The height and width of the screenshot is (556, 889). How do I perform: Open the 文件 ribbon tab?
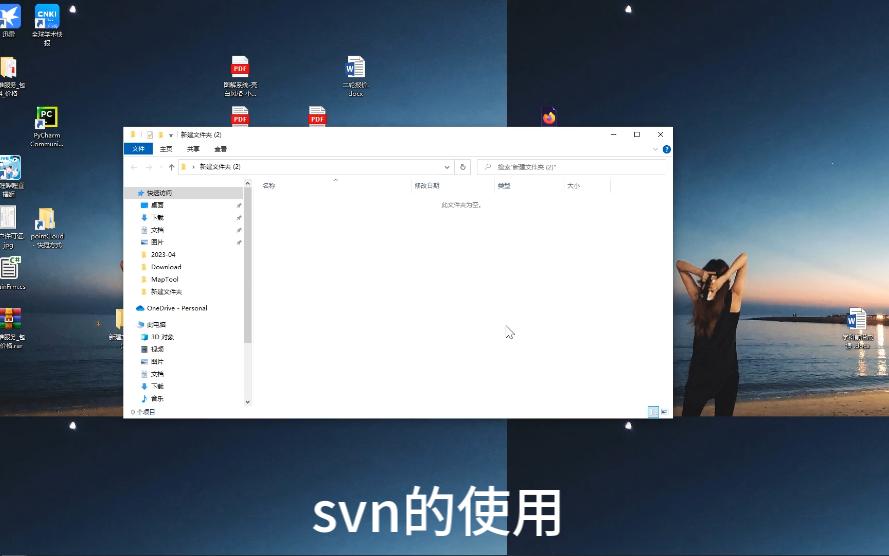click(x=138, y=149)
